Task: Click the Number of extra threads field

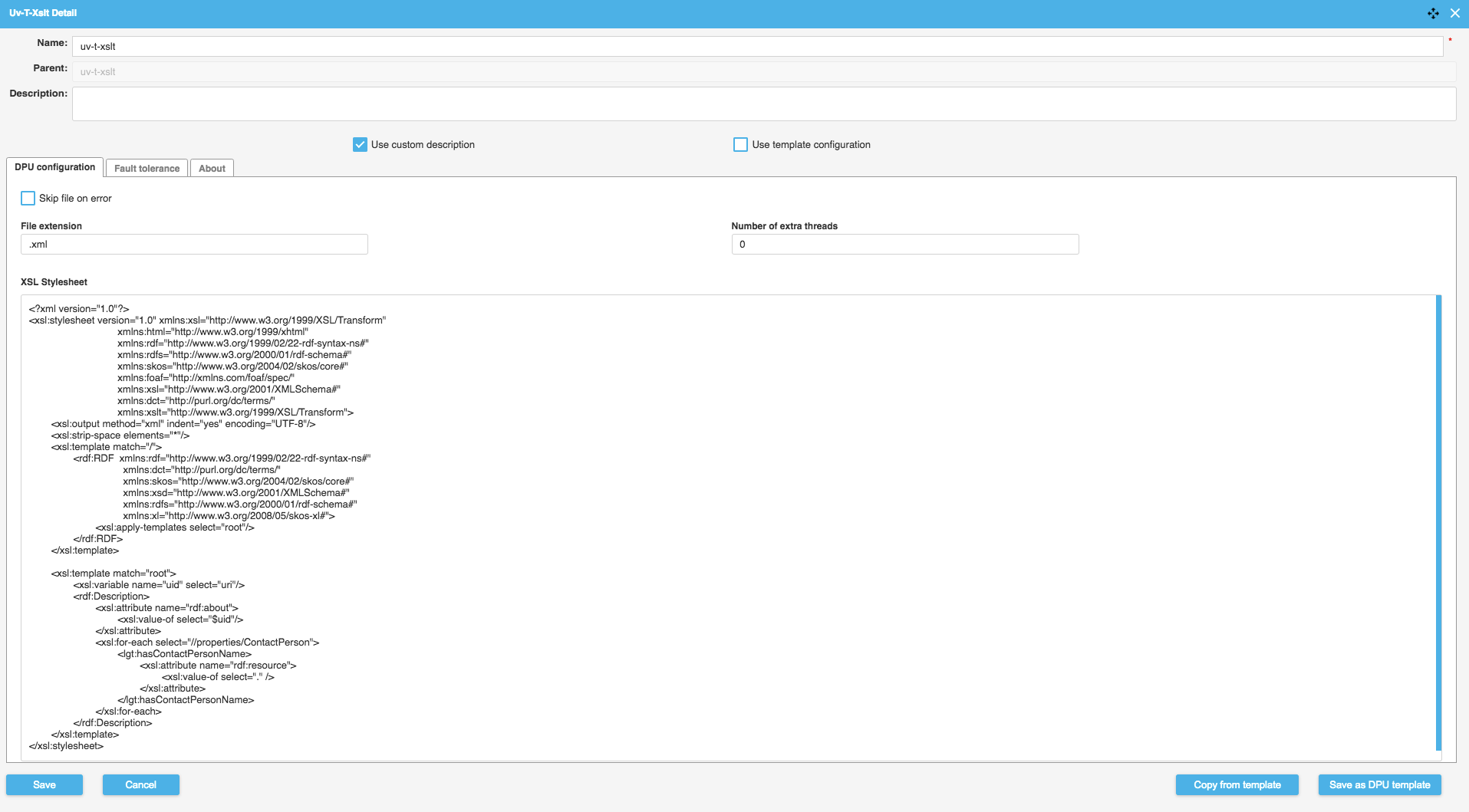Action: [904, 245]
